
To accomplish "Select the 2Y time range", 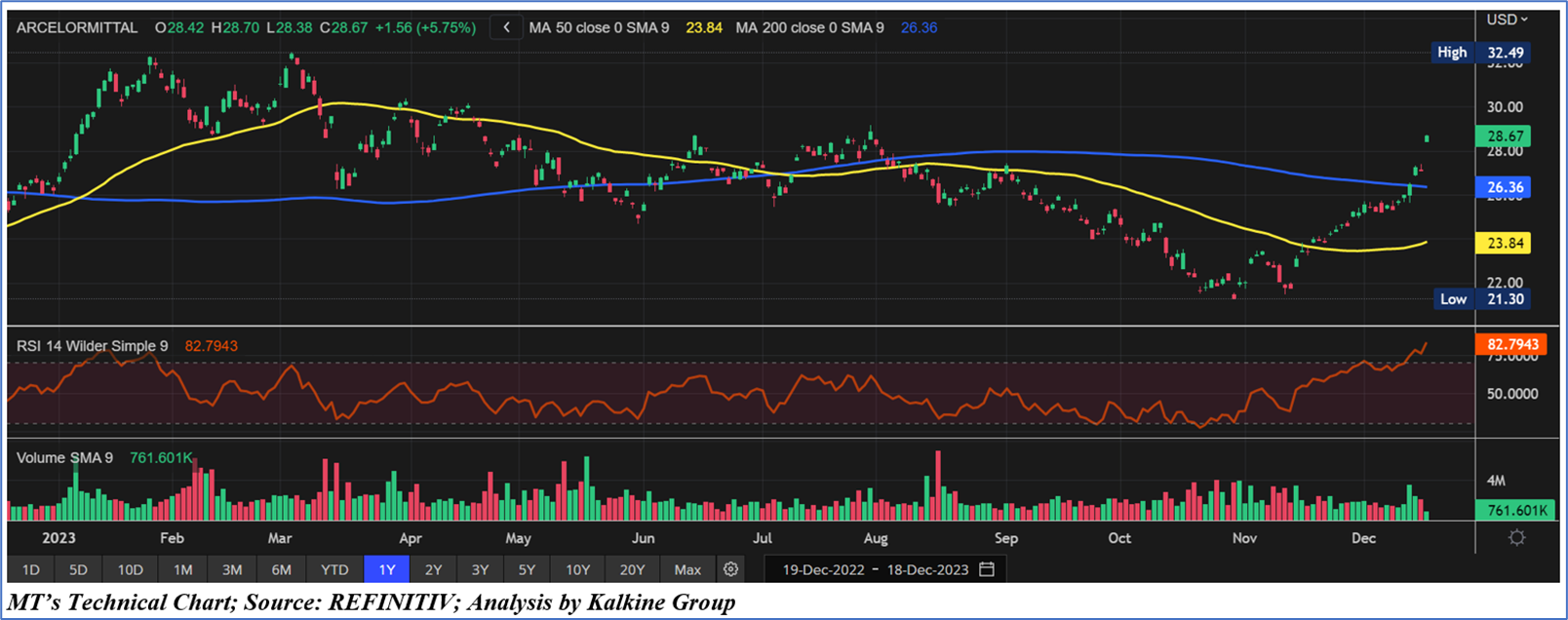I will (433, 569).
